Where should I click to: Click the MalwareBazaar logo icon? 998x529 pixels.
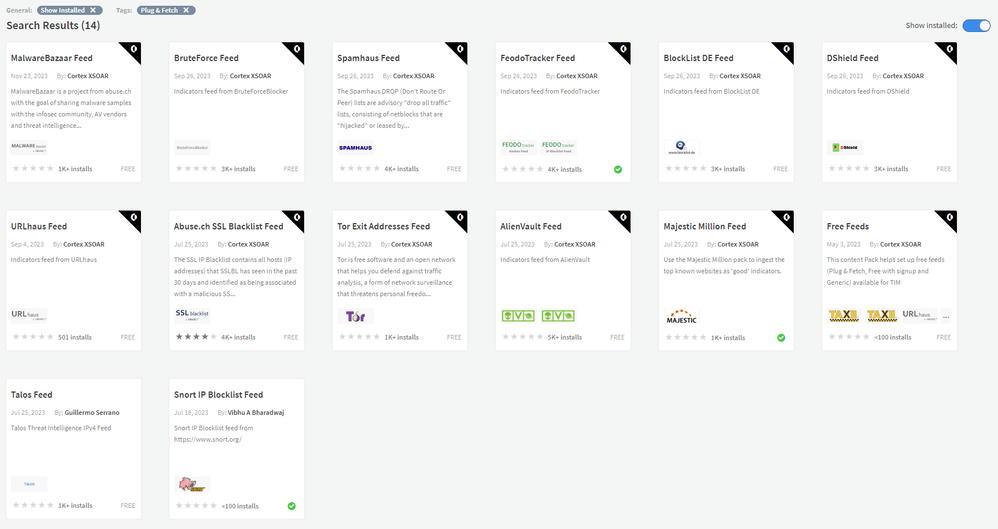pos(29,146)
